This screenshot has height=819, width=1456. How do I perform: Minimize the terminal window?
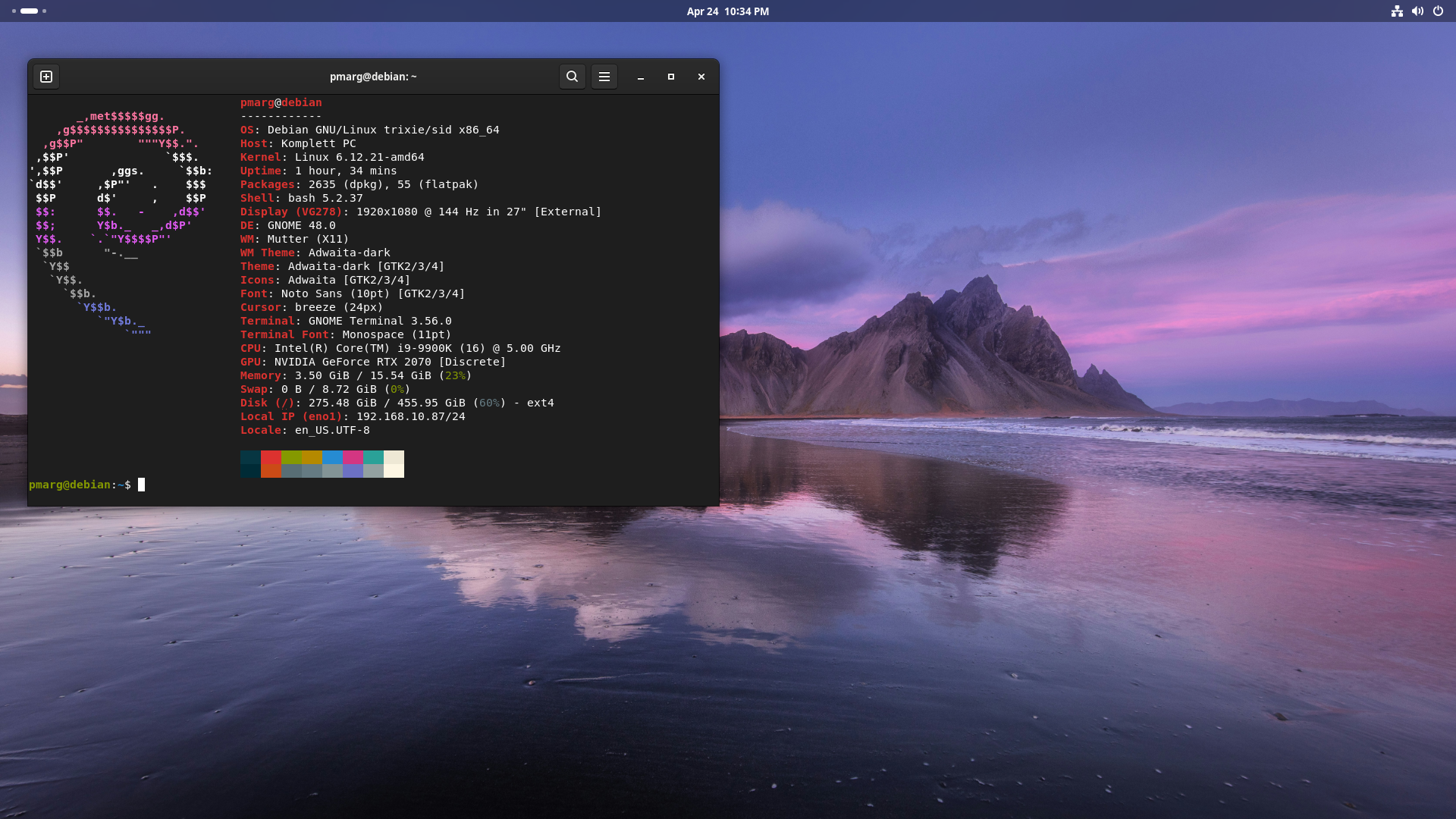pos(641,77)
